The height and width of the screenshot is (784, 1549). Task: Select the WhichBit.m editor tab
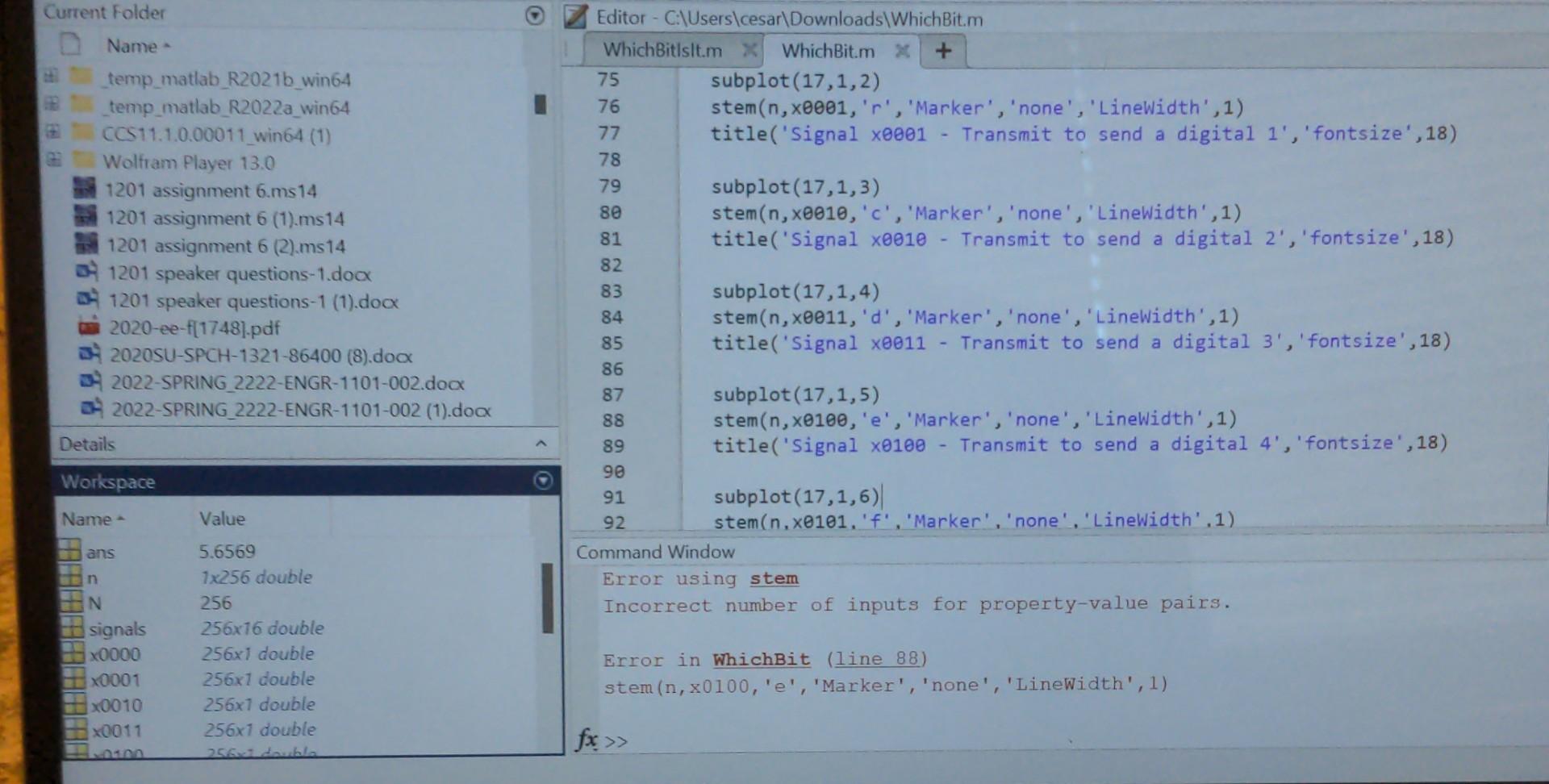pos(829,50)
